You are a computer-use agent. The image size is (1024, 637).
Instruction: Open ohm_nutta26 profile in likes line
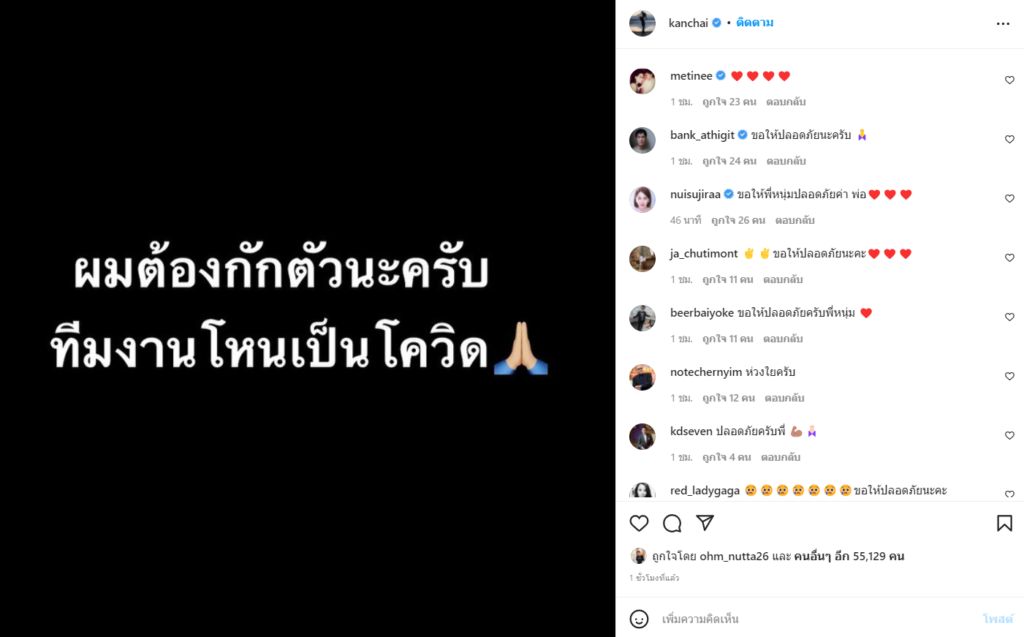(733, 557)
